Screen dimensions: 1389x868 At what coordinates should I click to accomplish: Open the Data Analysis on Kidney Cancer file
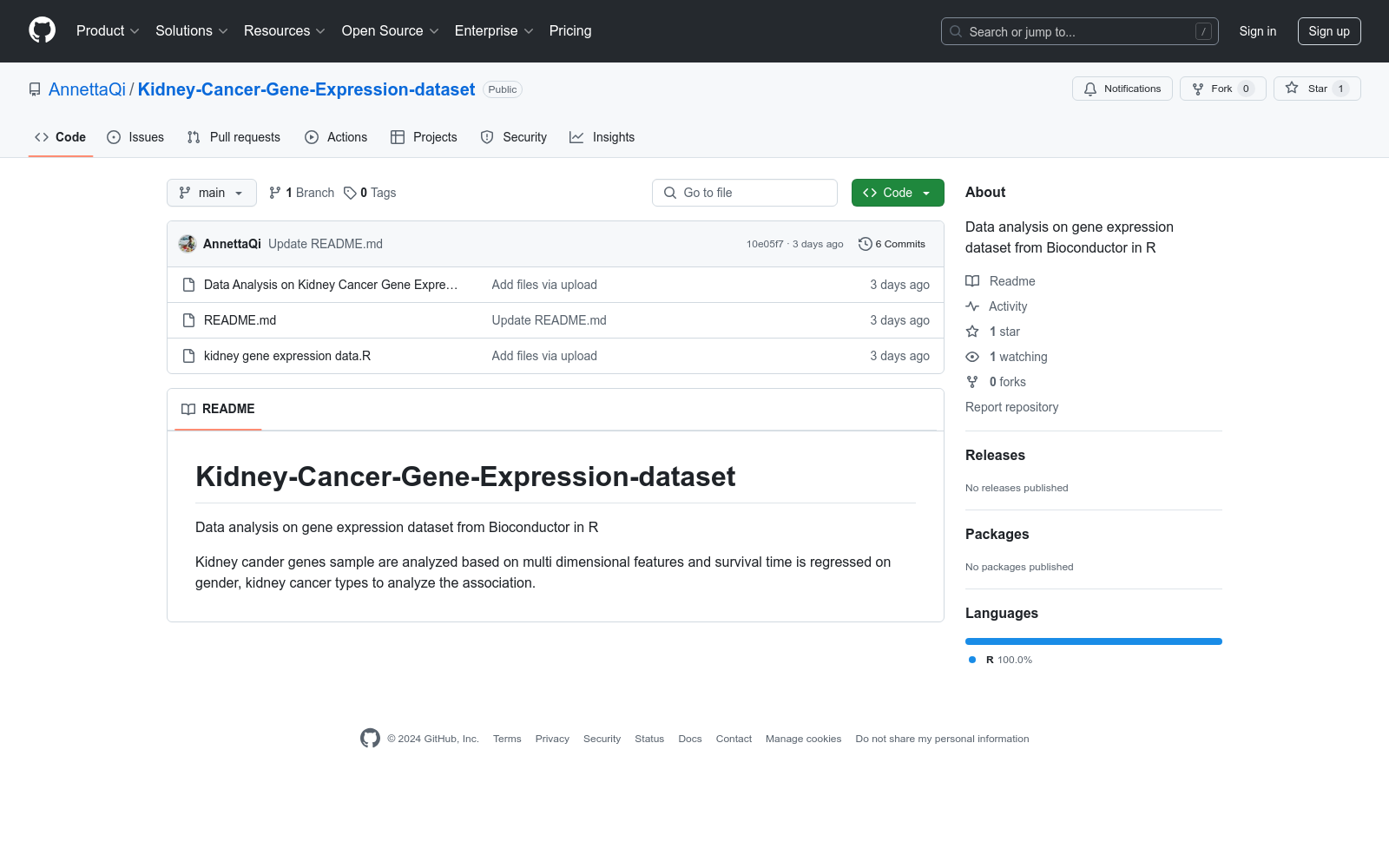331,285
